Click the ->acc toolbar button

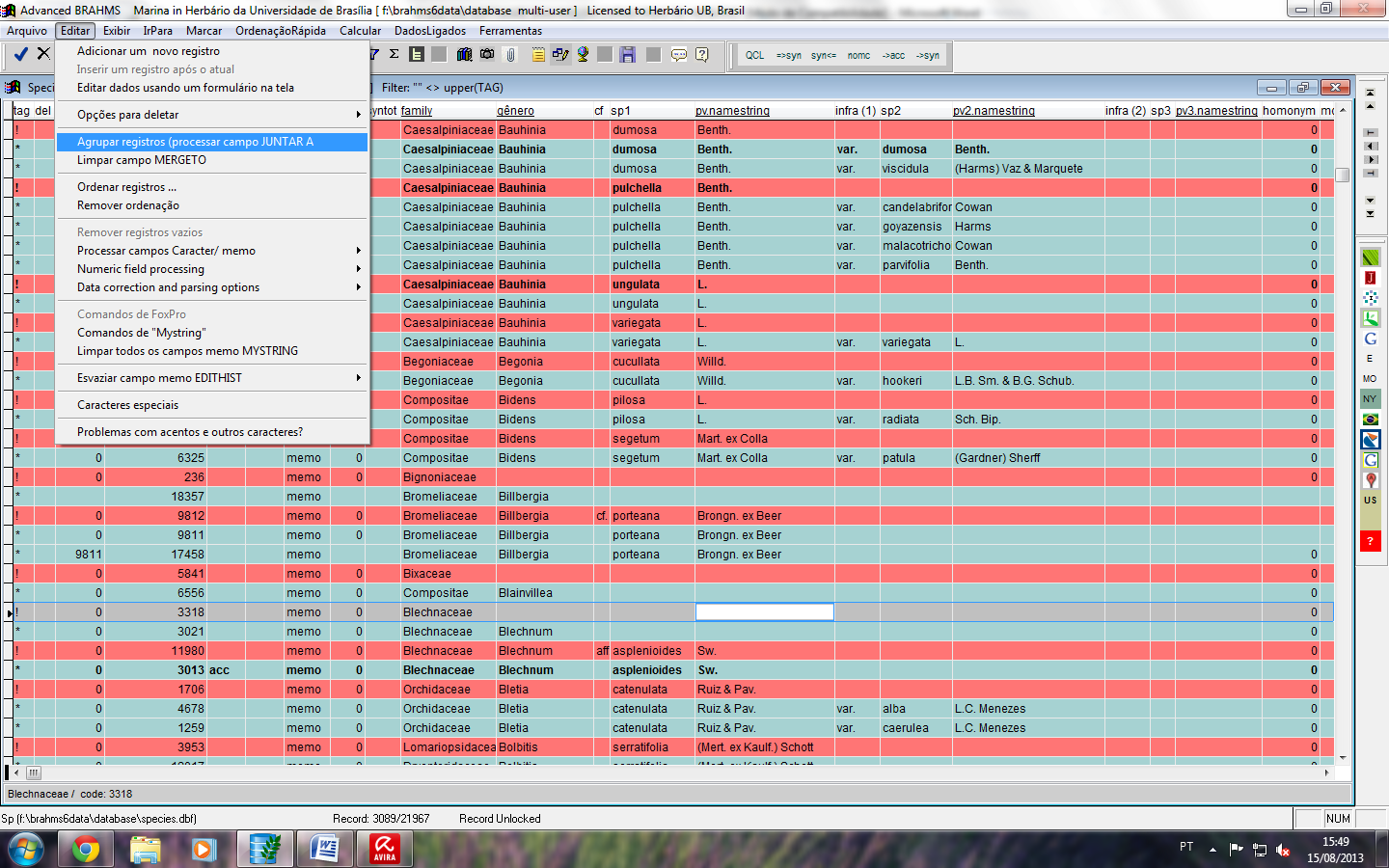pyautogui.click(x=893, y=55)
